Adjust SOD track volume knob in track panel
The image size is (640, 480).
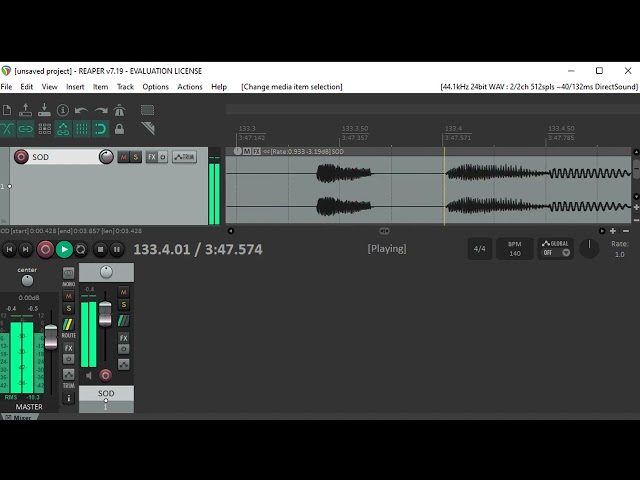106,157
